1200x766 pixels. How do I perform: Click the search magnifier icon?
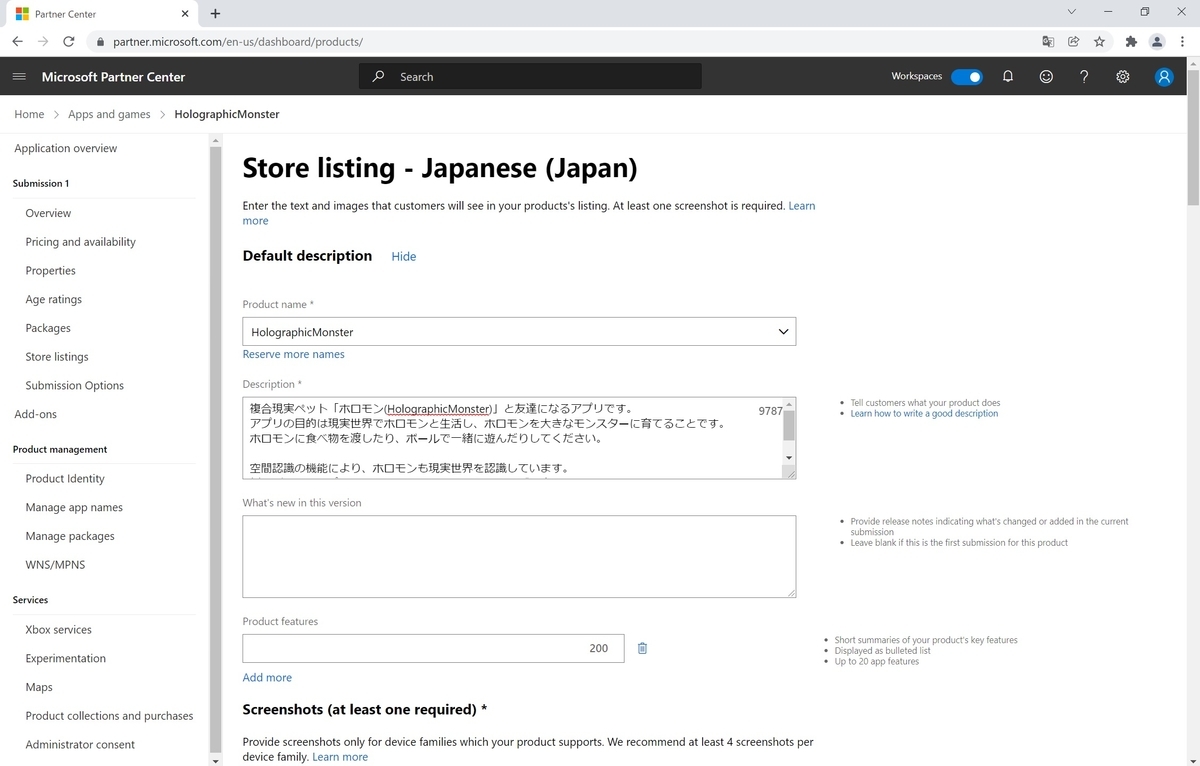pos(378,76)
